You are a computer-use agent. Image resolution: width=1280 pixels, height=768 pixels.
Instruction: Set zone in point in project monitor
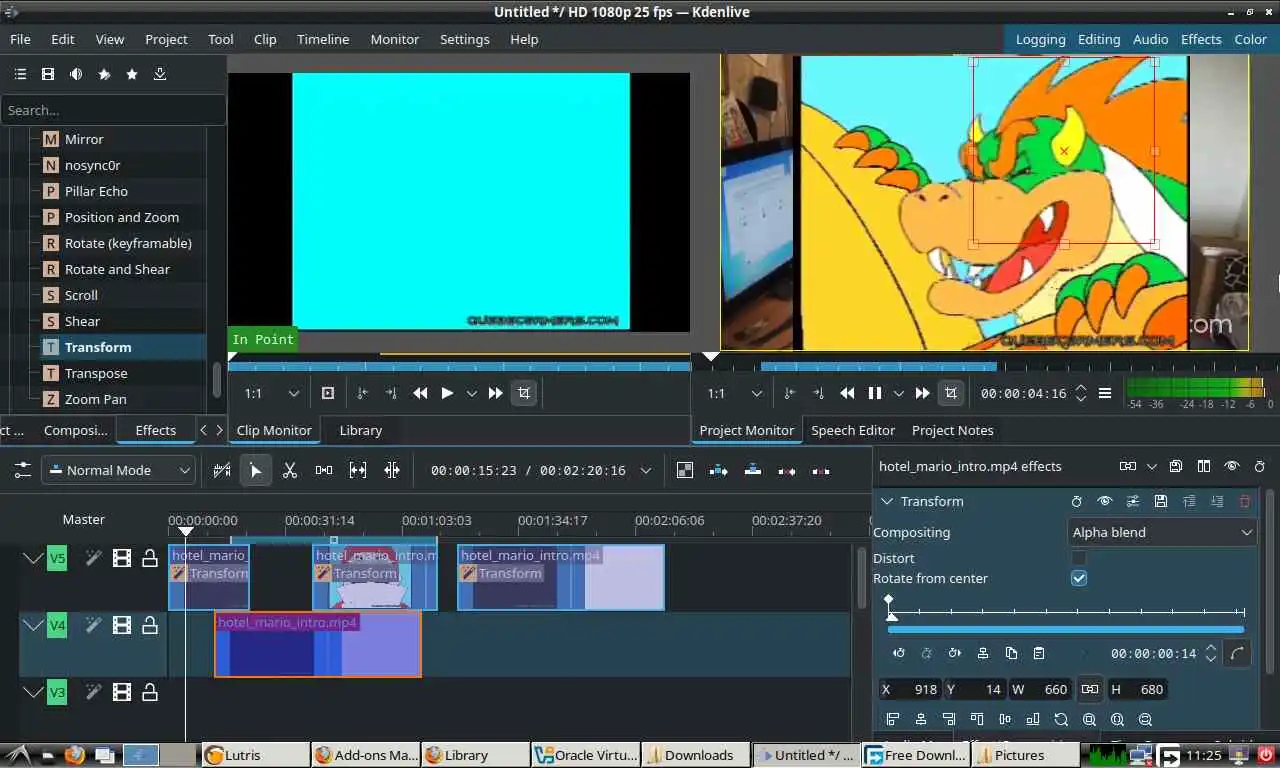tap(789, 393)
